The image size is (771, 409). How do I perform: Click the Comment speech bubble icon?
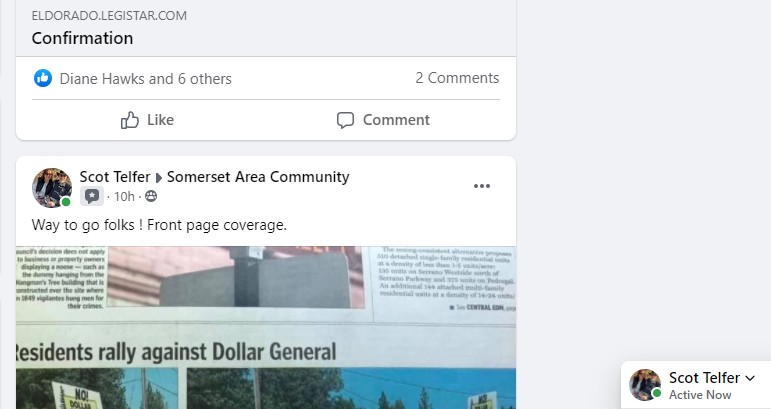pos(345,120)
